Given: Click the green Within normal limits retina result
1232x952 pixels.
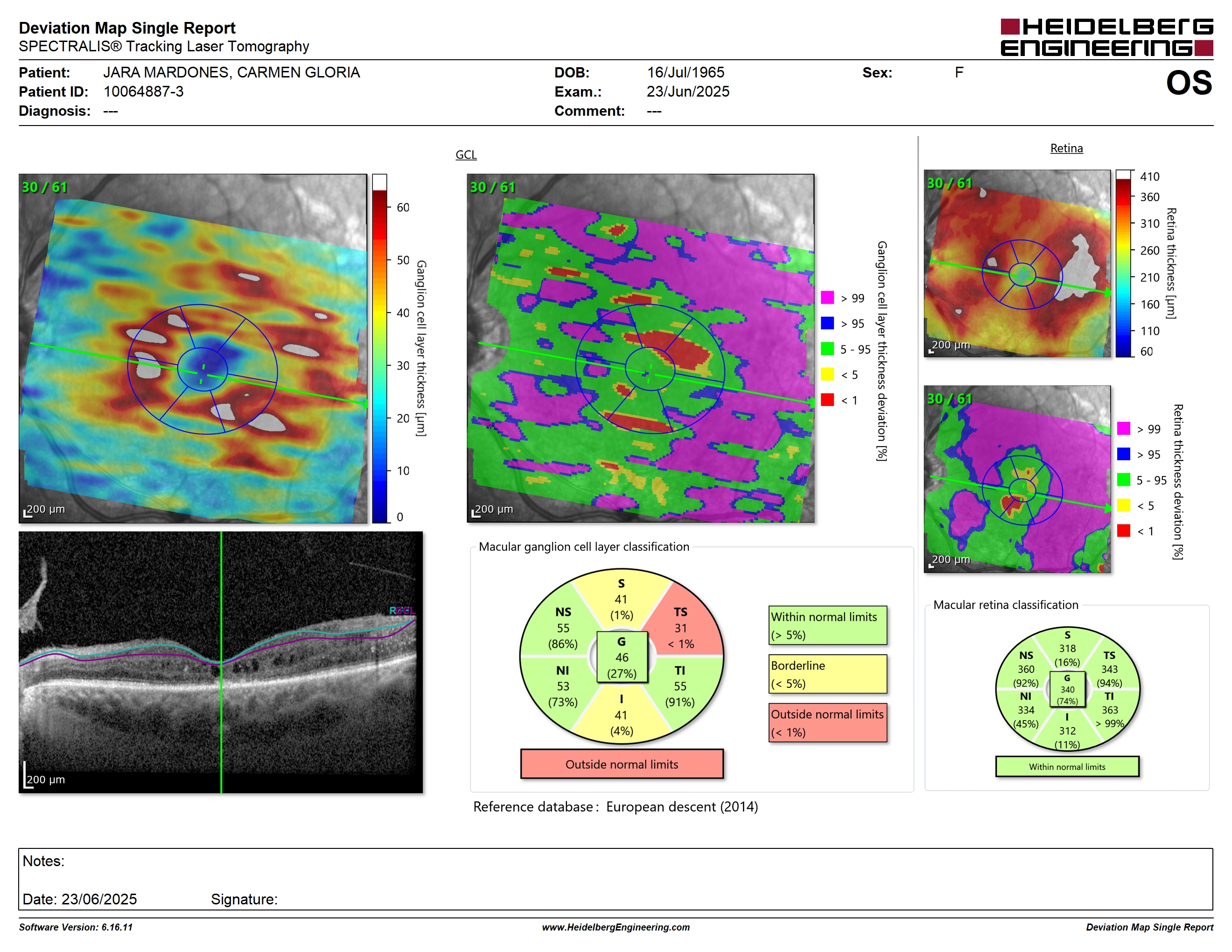Looking at the screenshot, I should (1067, 766).
